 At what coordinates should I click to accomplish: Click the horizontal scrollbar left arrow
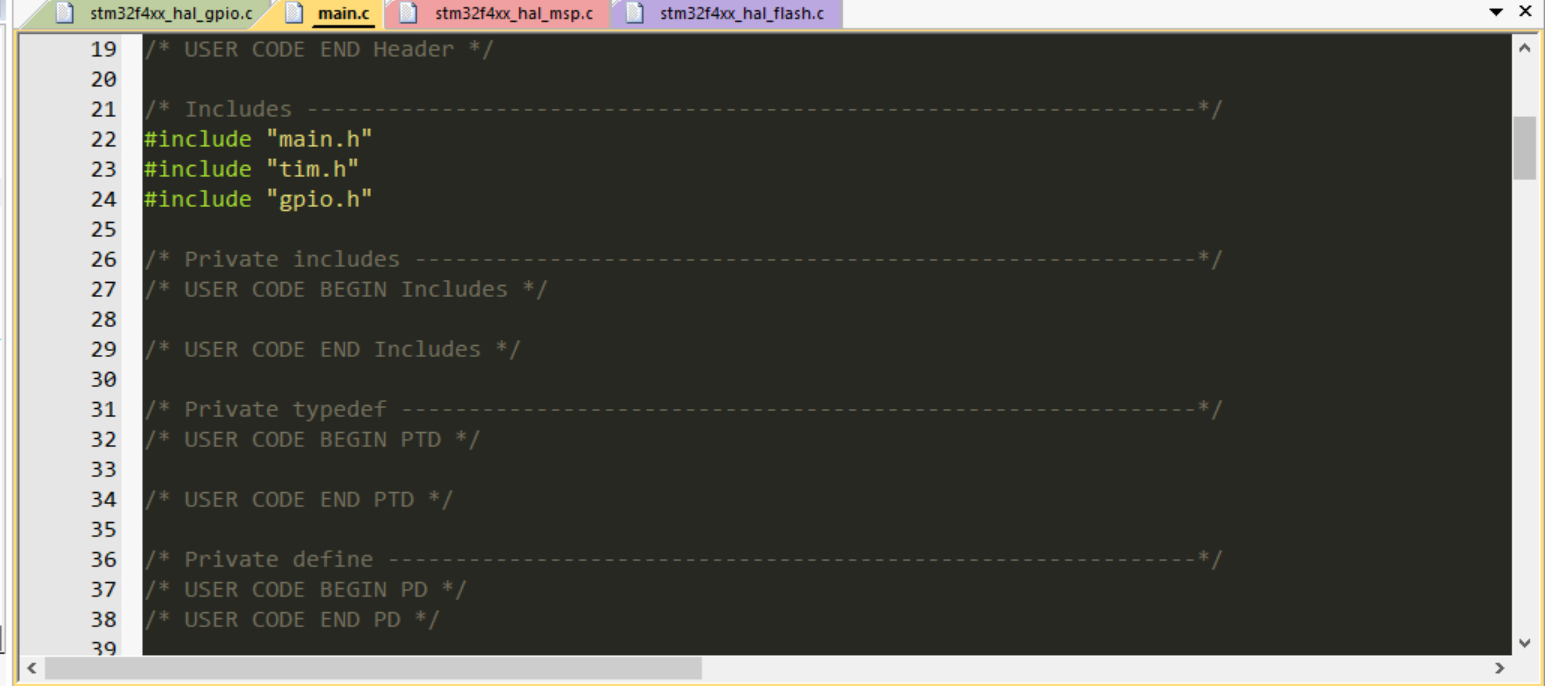click(x=32, y=667)
